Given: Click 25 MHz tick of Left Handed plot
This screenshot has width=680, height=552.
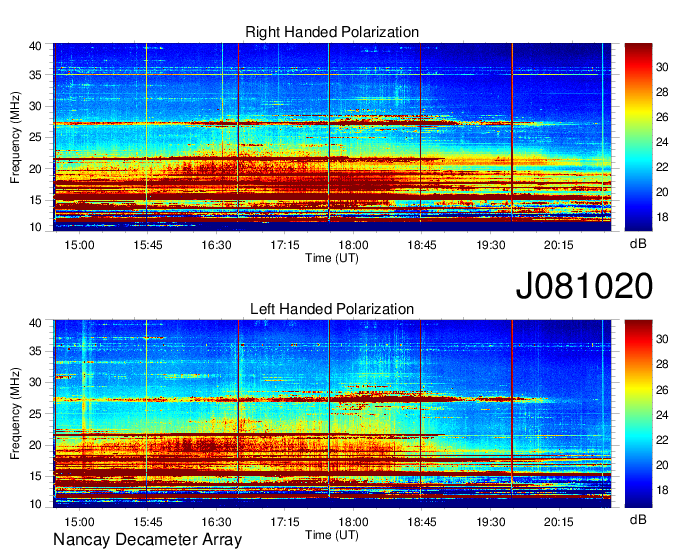Looking at the screenshot, I should click(x=36, y=414).
